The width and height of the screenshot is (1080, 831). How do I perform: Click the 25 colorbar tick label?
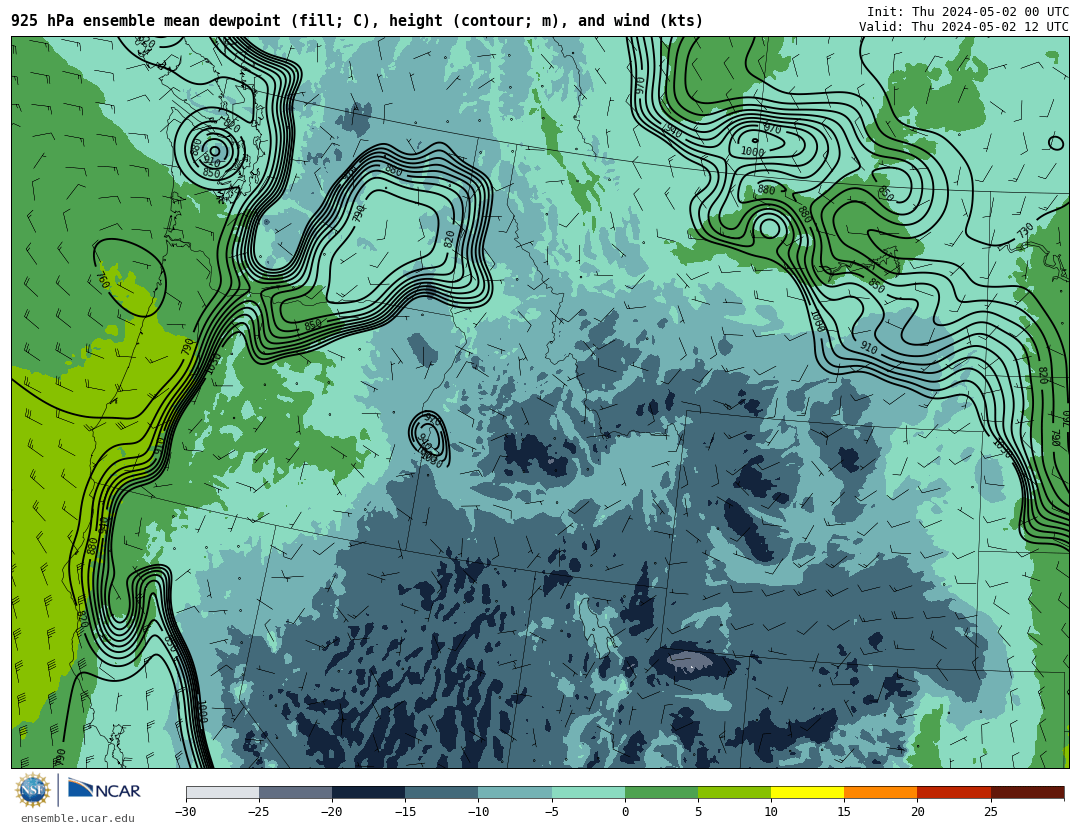point(990,812)
